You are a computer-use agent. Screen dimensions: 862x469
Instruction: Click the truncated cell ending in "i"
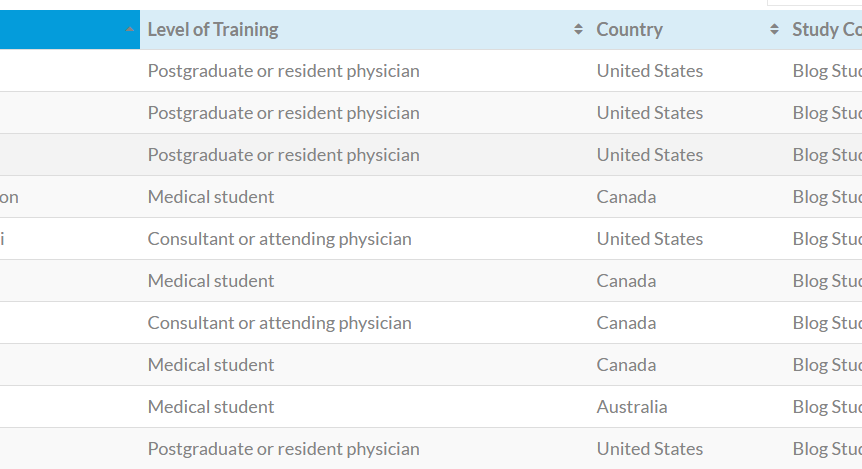(x=3, y=239)
